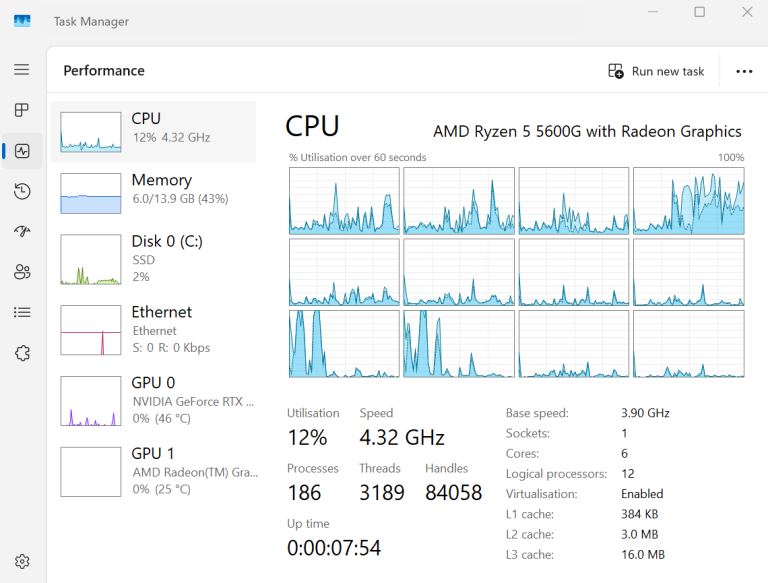Open the Users page icon
Screen dimensions: 768x583
click(x=22, y=272)
